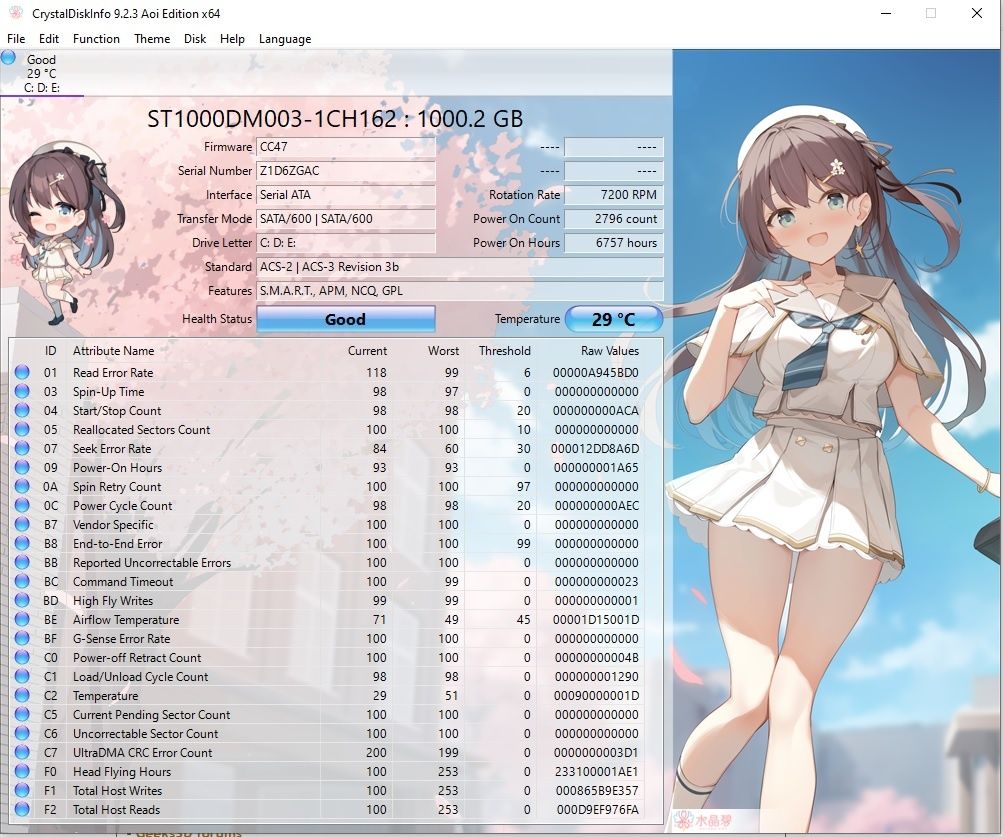Click the Transfer Mode field
The width and height of the screenshot is (1003, 837).
[345, 218]
